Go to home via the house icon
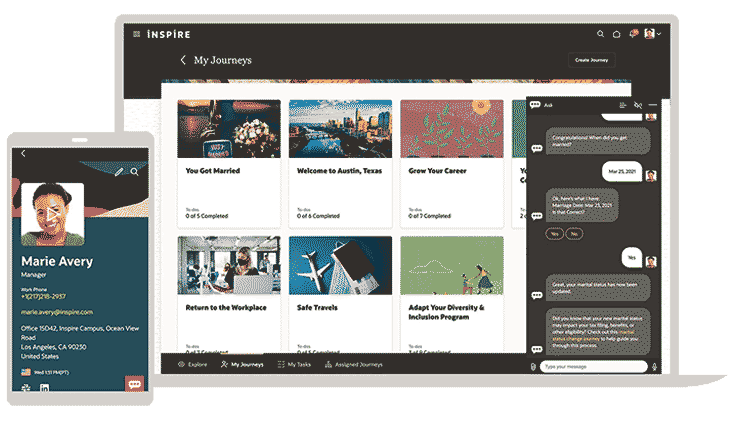The height and width of the screenshot is (427, 743). click(x=616, y=34)
